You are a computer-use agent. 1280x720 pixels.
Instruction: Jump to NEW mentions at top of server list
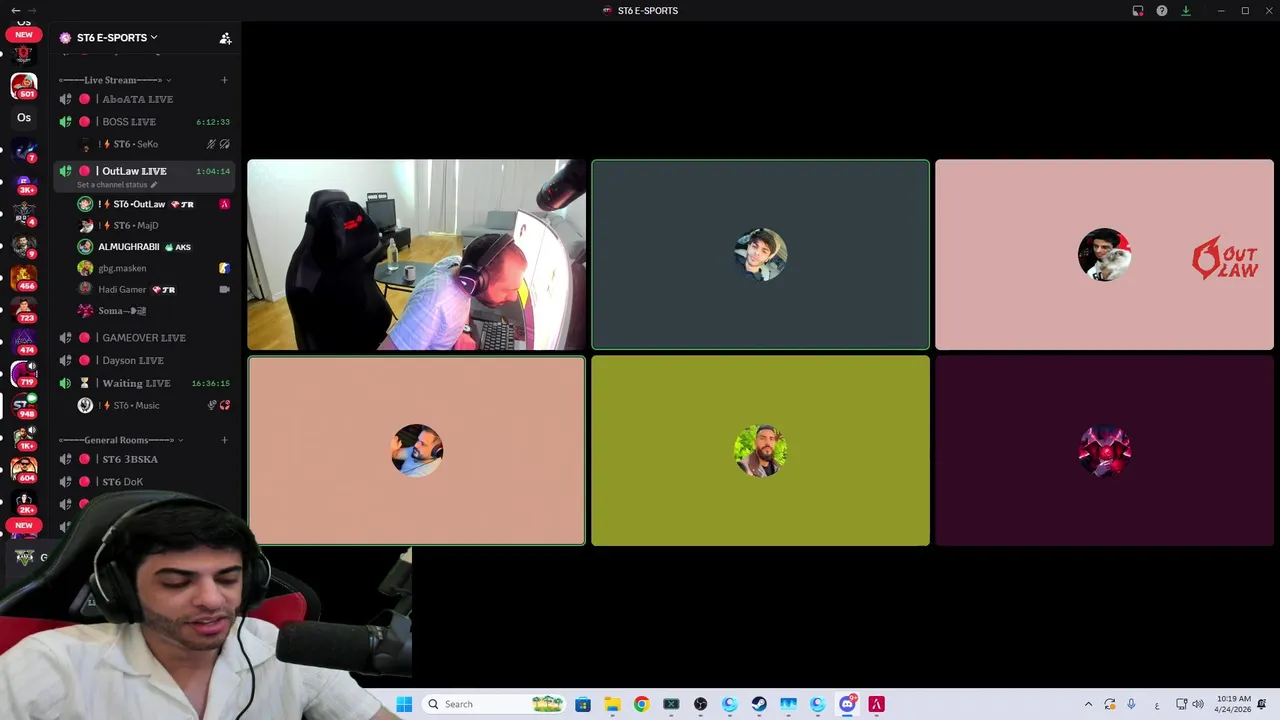tap(24, 35)
